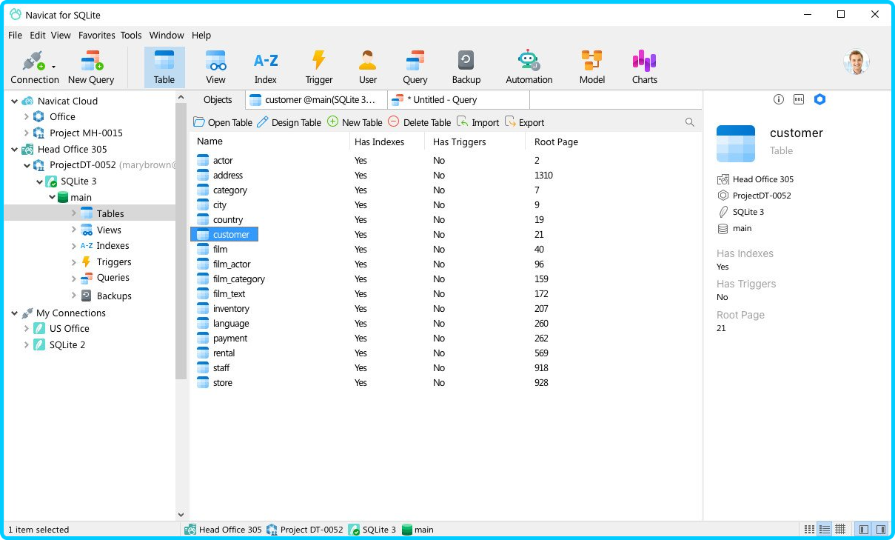This screenshot has width=895, height=540.
Task: Open the Backup toolbar icon
Action: pyautogui.click(x=465, y=66)
